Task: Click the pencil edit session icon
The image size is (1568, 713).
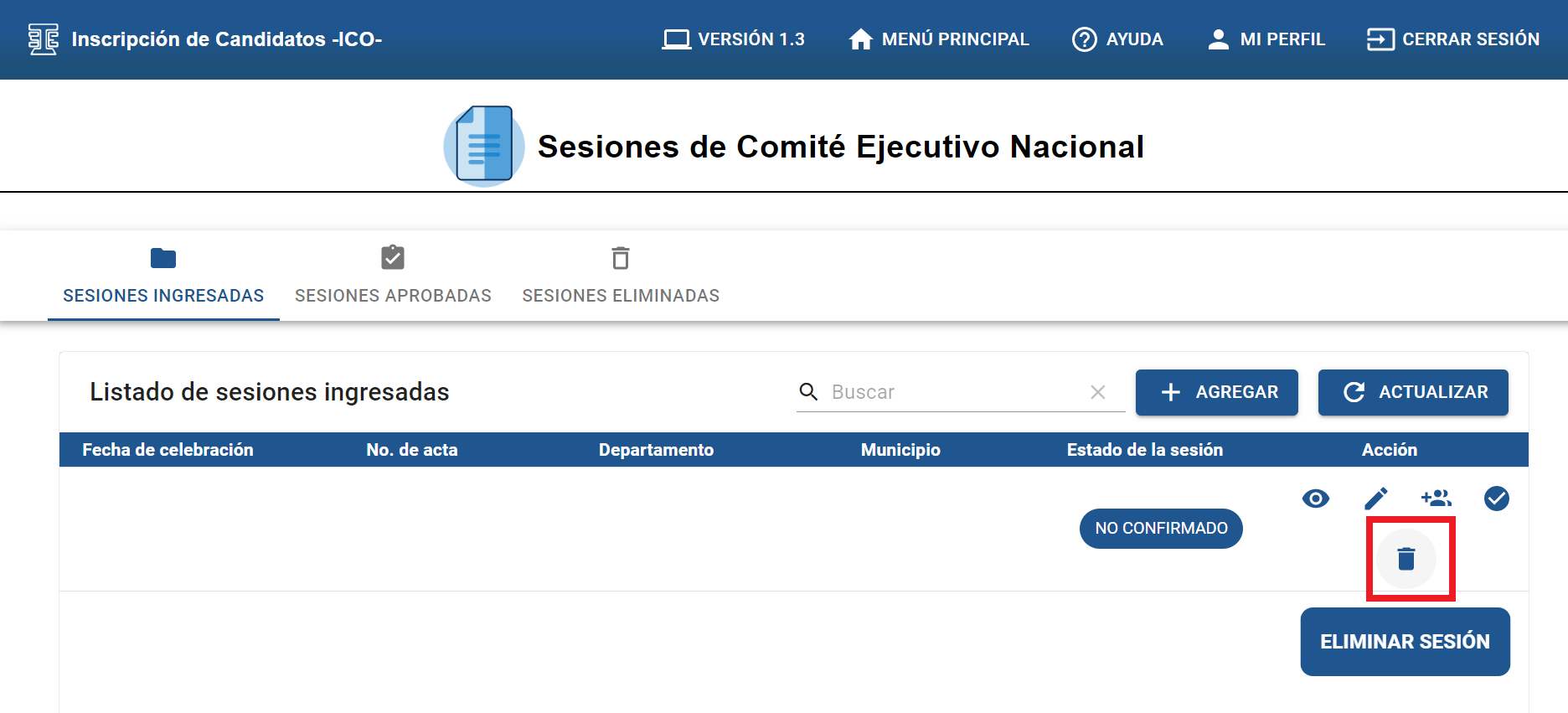Action: pos(1375,499)
